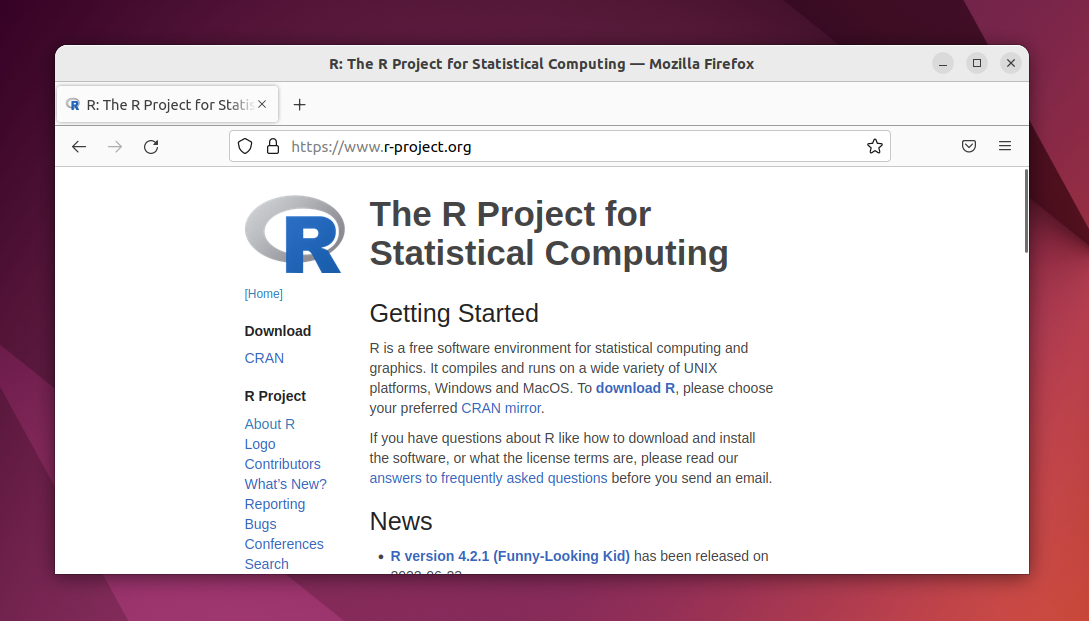Open the tracking protection shield icon
Image resolution: width=1089 pixels, height=621 pixels.
coord(245,147)
